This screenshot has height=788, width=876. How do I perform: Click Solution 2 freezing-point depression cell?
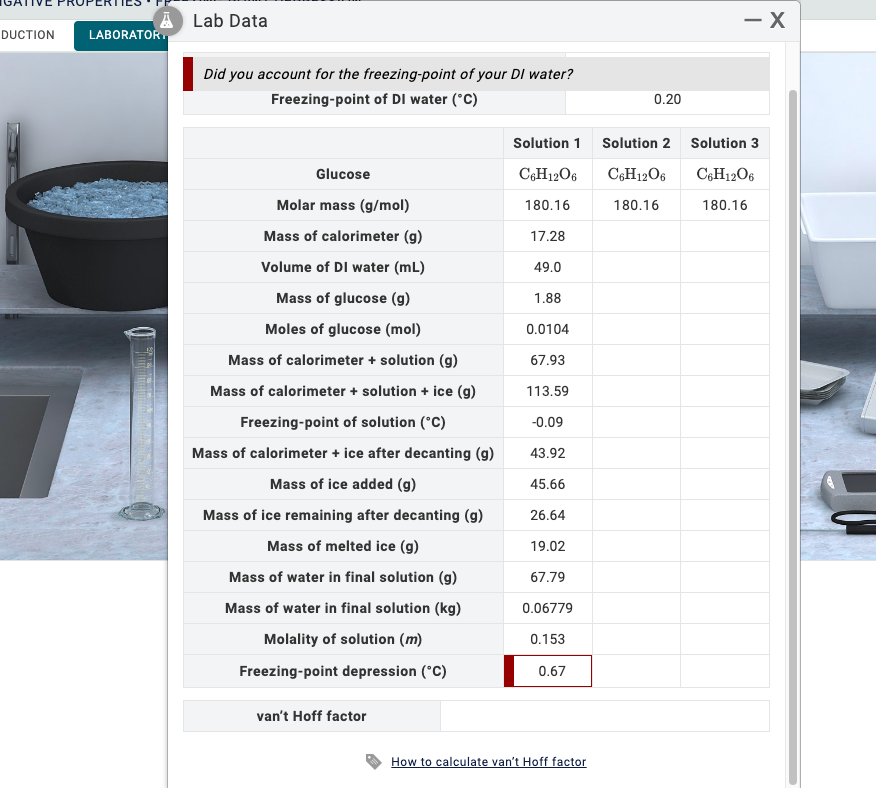click(636, 671)
